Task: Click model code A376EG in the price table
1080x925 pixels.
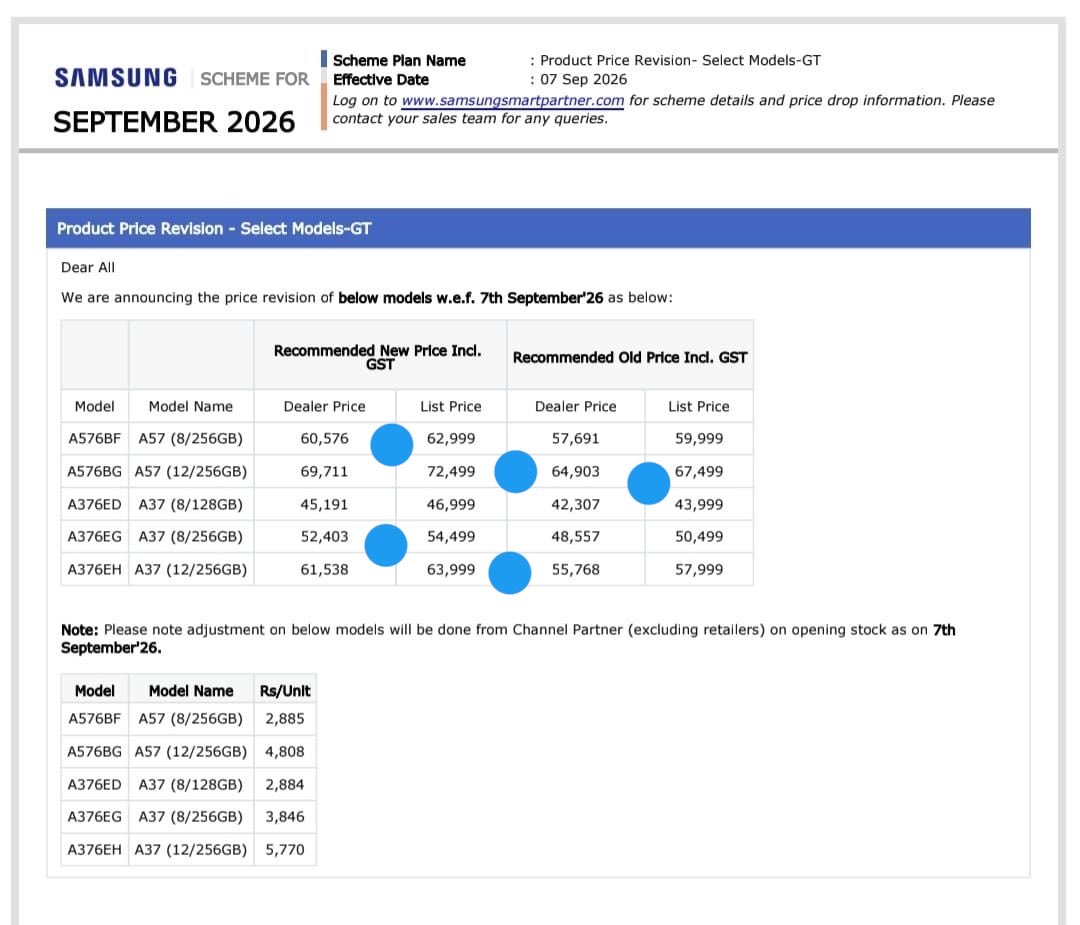Action: point(94,537)
